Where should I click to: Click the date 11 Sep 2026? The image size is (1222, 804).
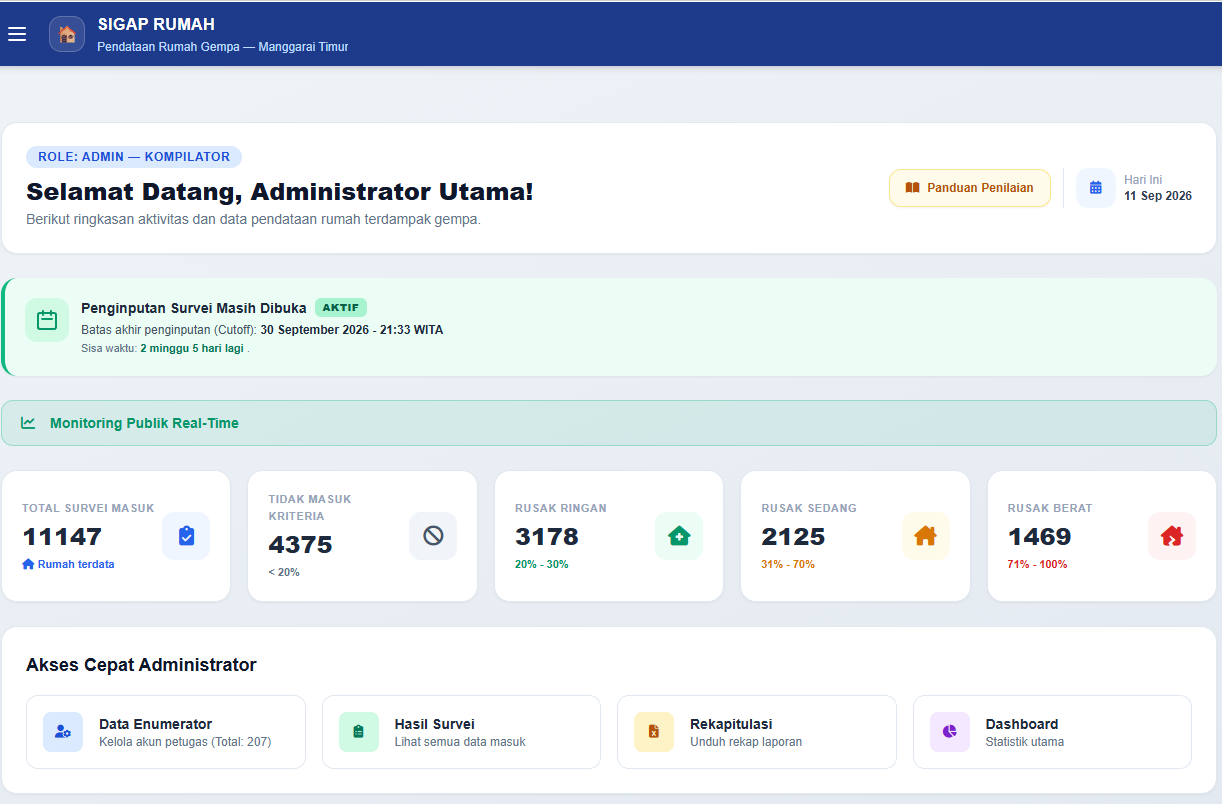[x=1158, y=196]
